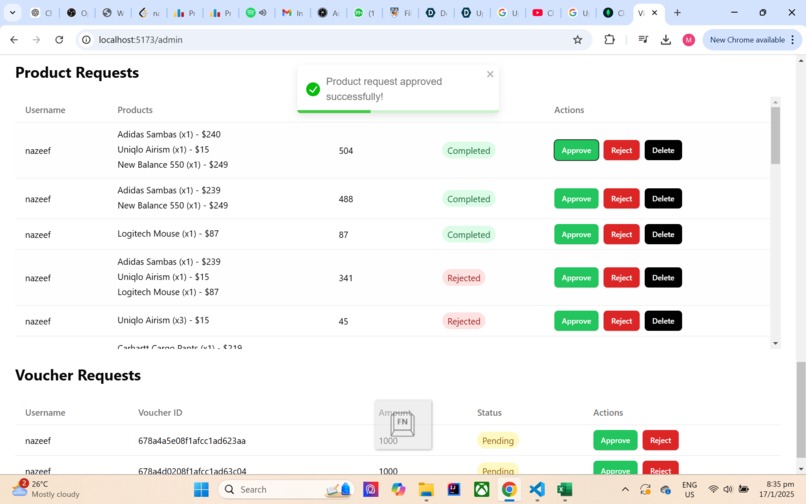
Task: Show hidden system tray icons
Action: coord(625,489)
